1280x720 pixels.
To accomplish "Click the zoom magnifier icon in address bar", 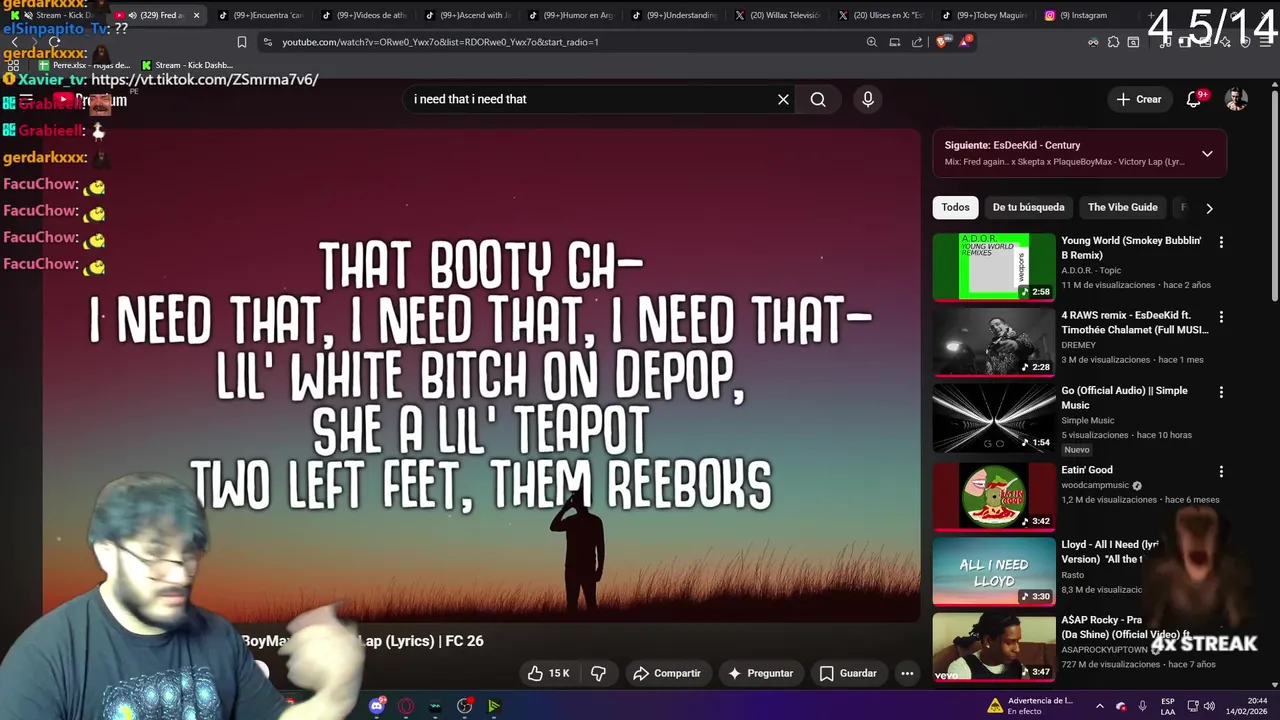I will 871,42.
